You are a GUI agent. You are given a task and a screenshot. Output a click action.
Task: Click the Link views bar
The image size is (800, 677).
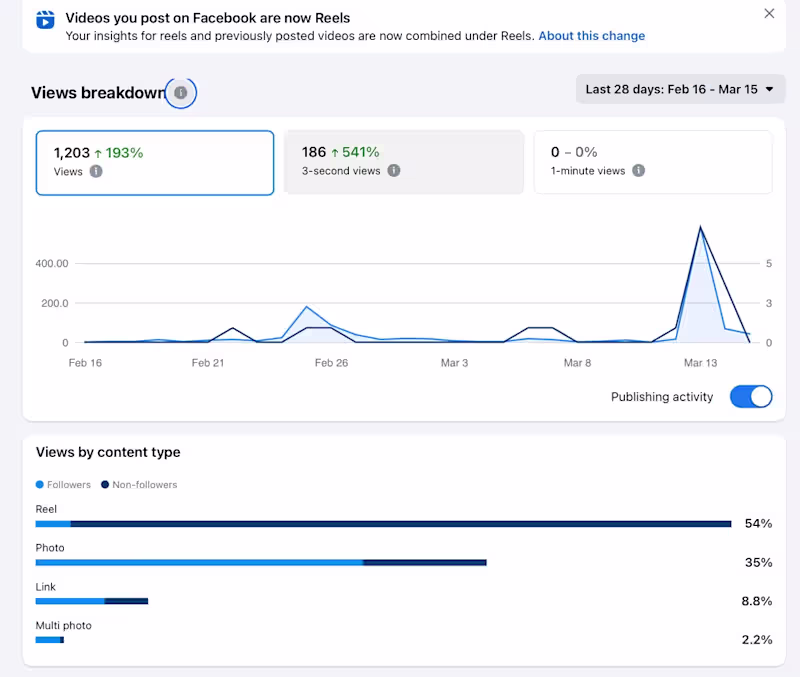(92, 601)
